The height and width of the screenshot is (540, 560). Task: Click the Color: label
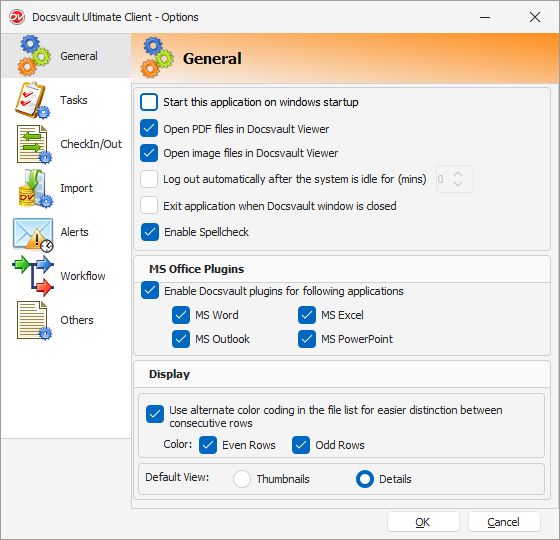pos(178,444)
